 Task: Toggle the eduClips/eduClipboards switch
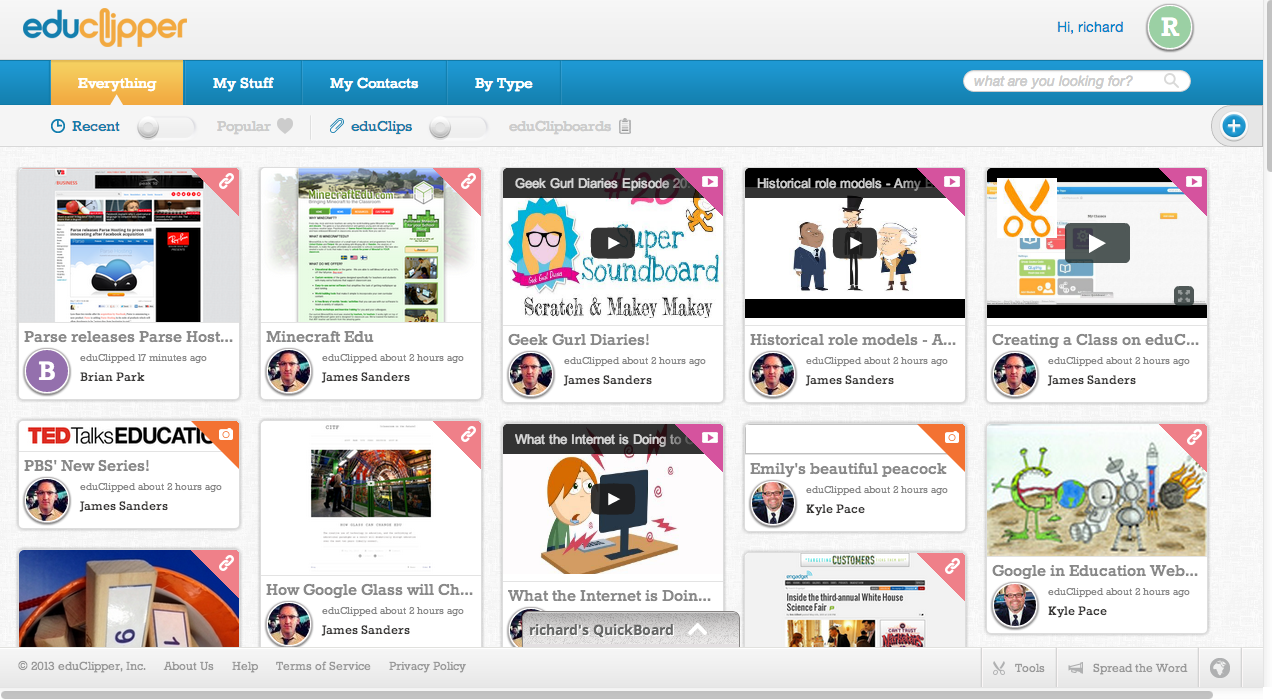458,127
